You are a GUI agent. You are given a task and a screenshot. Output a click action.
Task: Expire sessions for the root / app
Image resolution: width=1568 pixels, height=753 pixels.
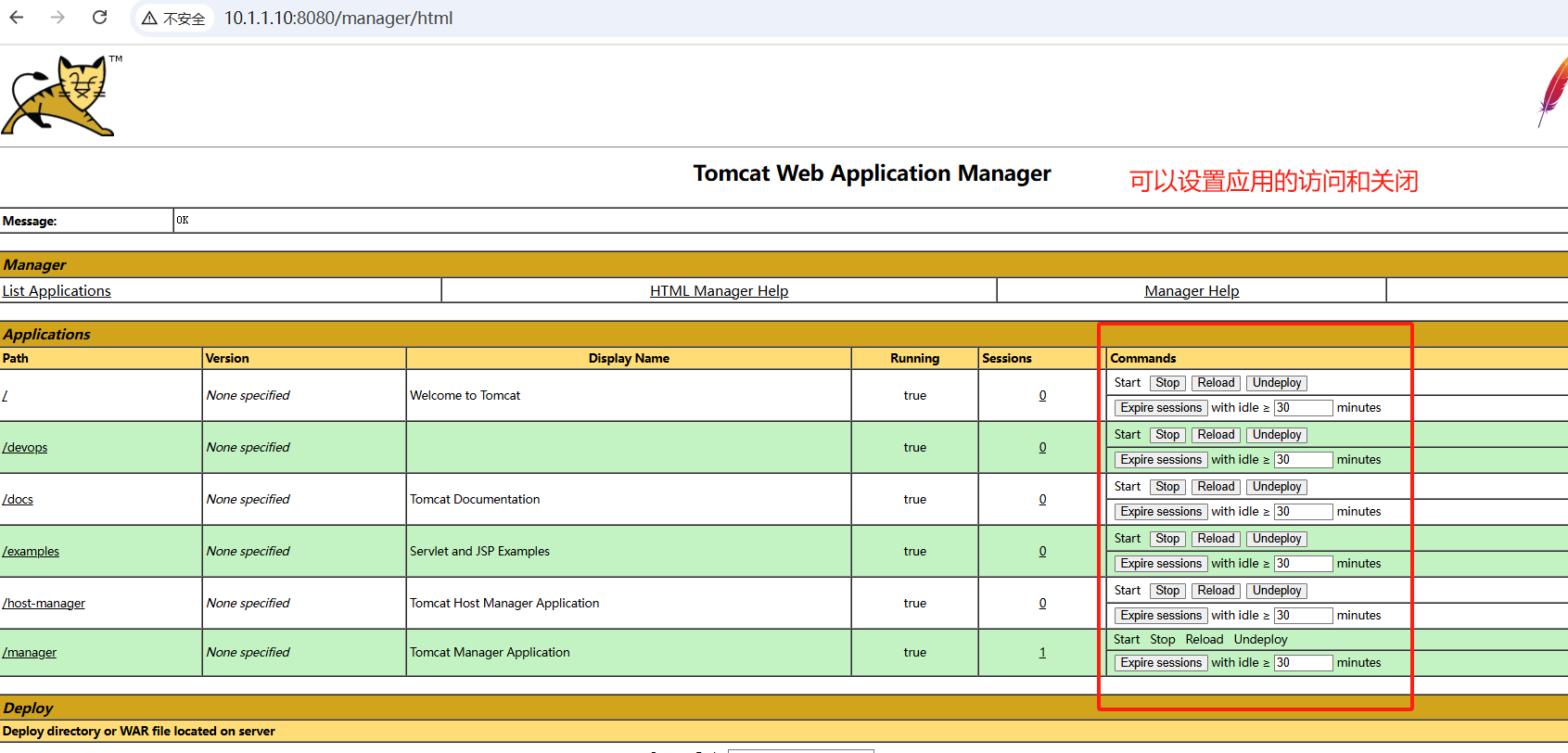[1161, 408]
